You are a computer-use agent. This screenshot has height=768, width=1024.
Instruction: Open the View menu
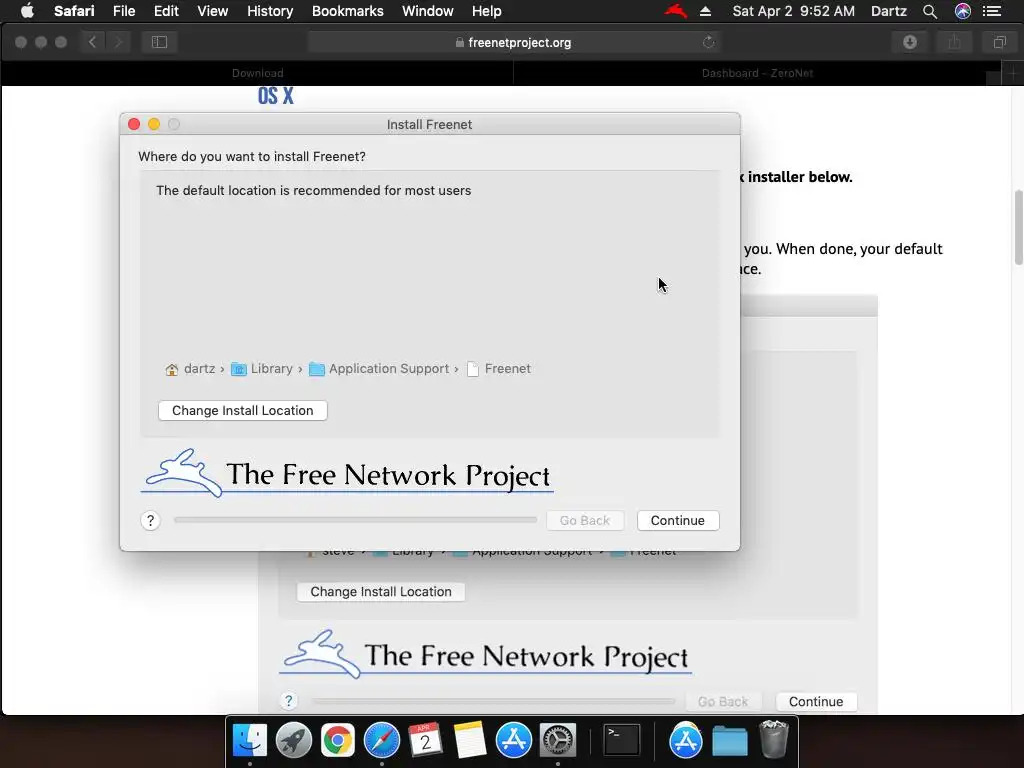(212, 11)
